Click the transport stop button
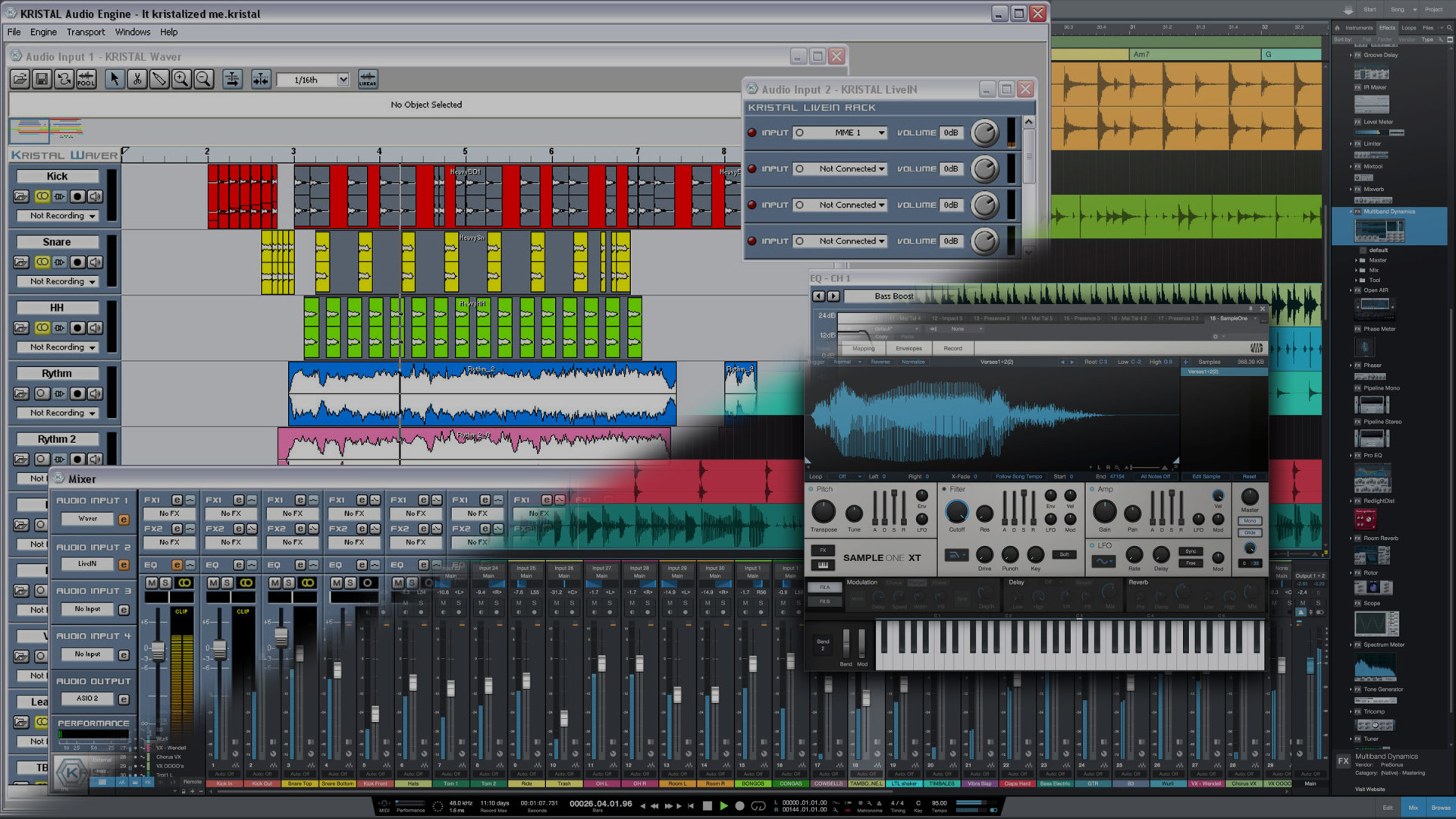 tap(708, 806)
